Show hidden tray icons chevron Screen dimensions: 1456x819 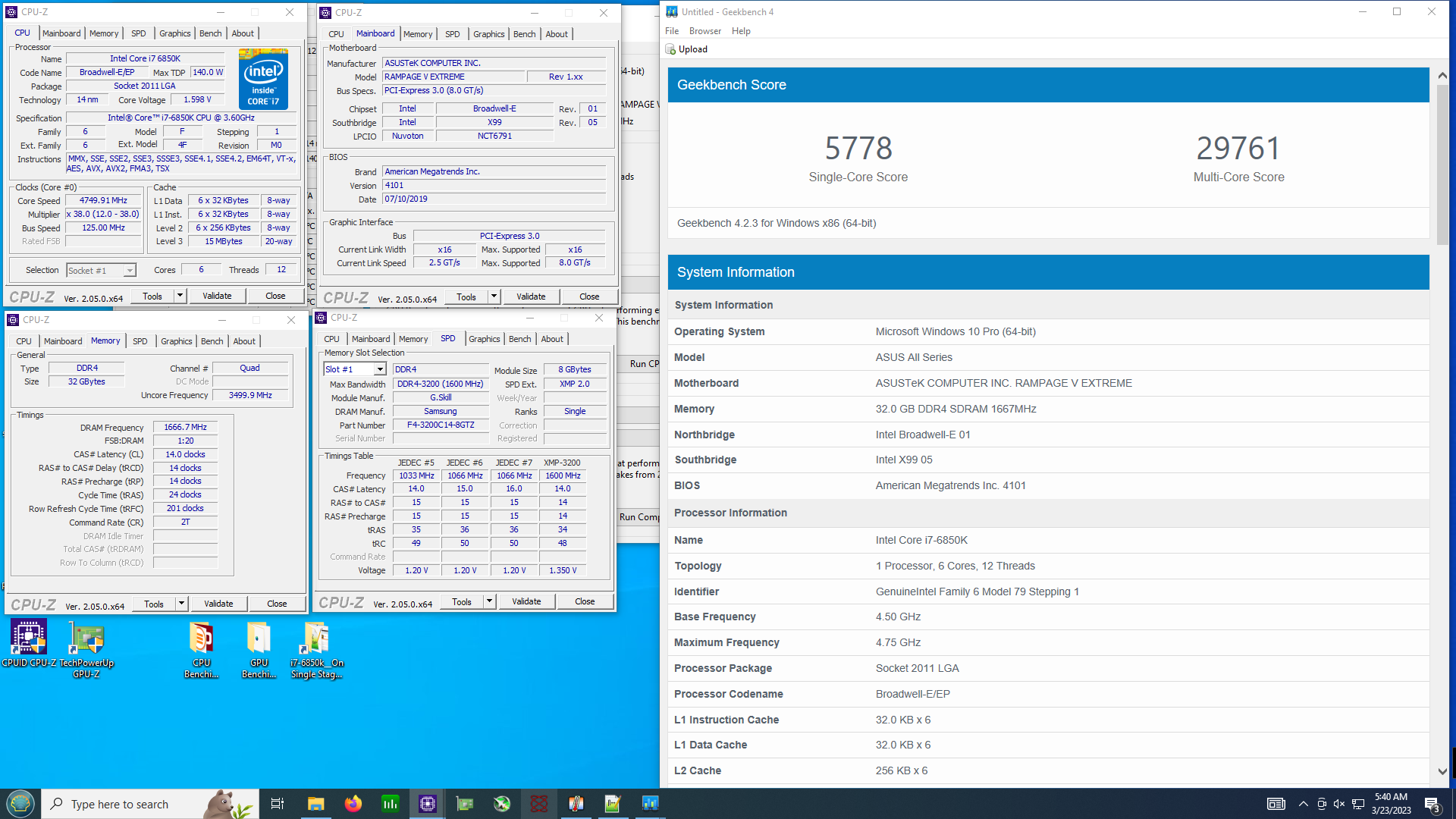(x=1303, y=804)
